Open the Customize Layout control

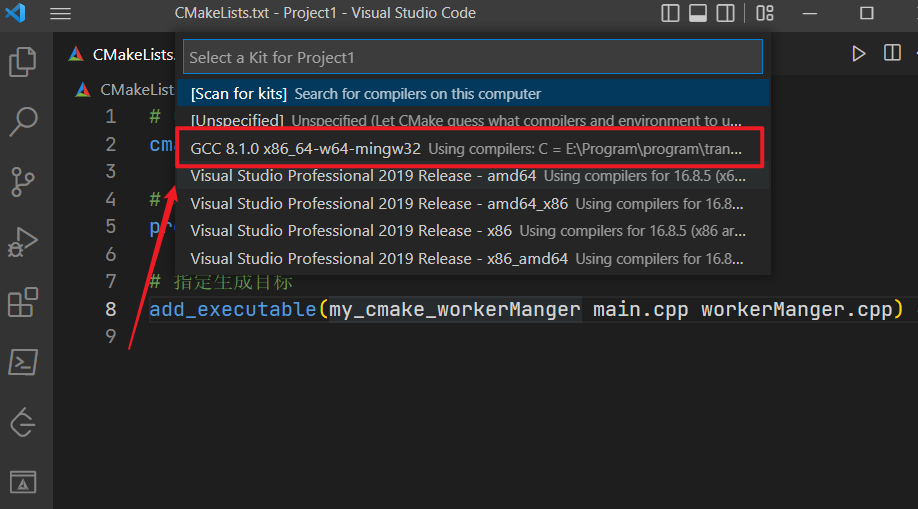(x=765, y=13)
